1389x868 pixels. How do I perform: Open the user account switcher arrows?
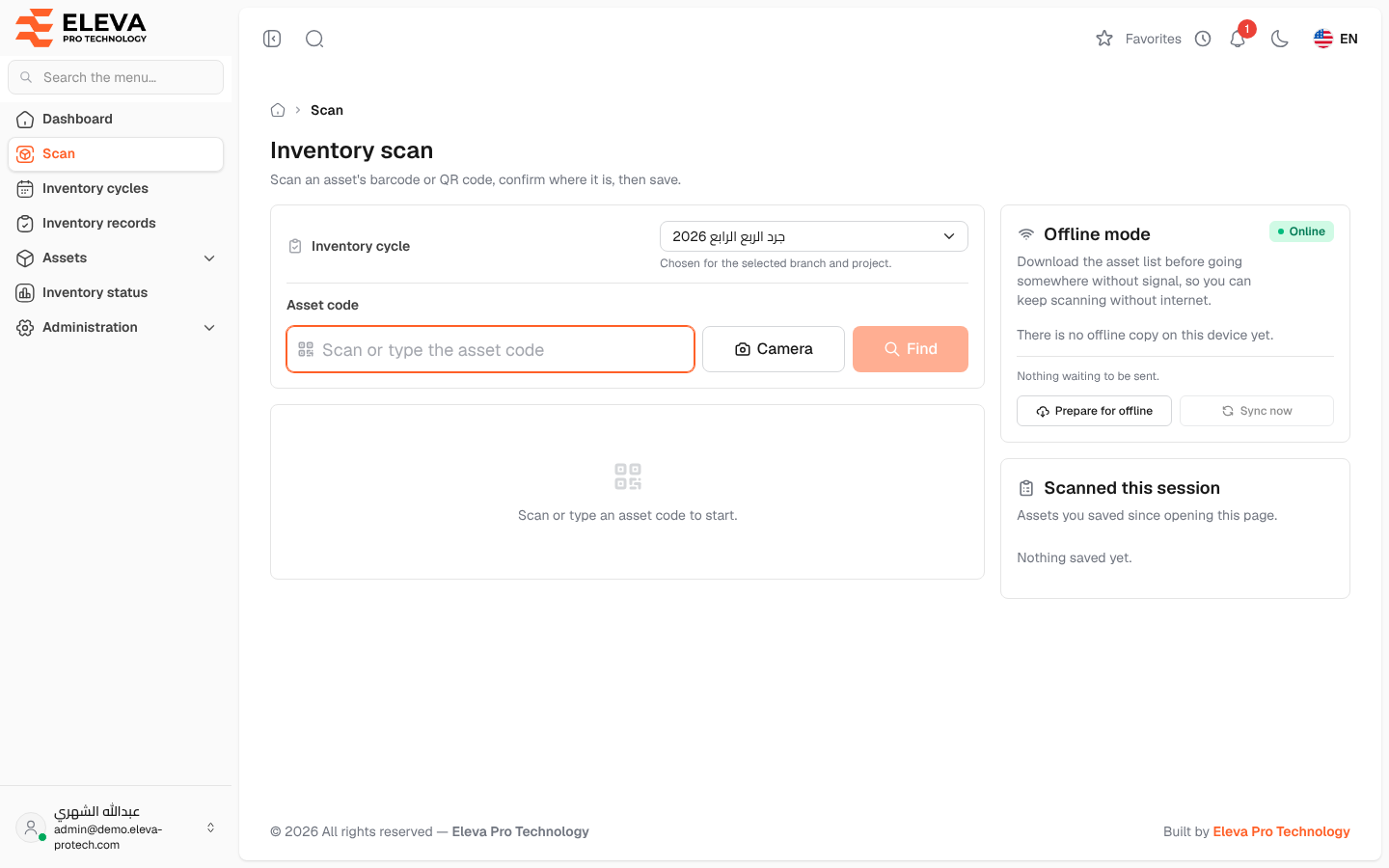[210, 827]
